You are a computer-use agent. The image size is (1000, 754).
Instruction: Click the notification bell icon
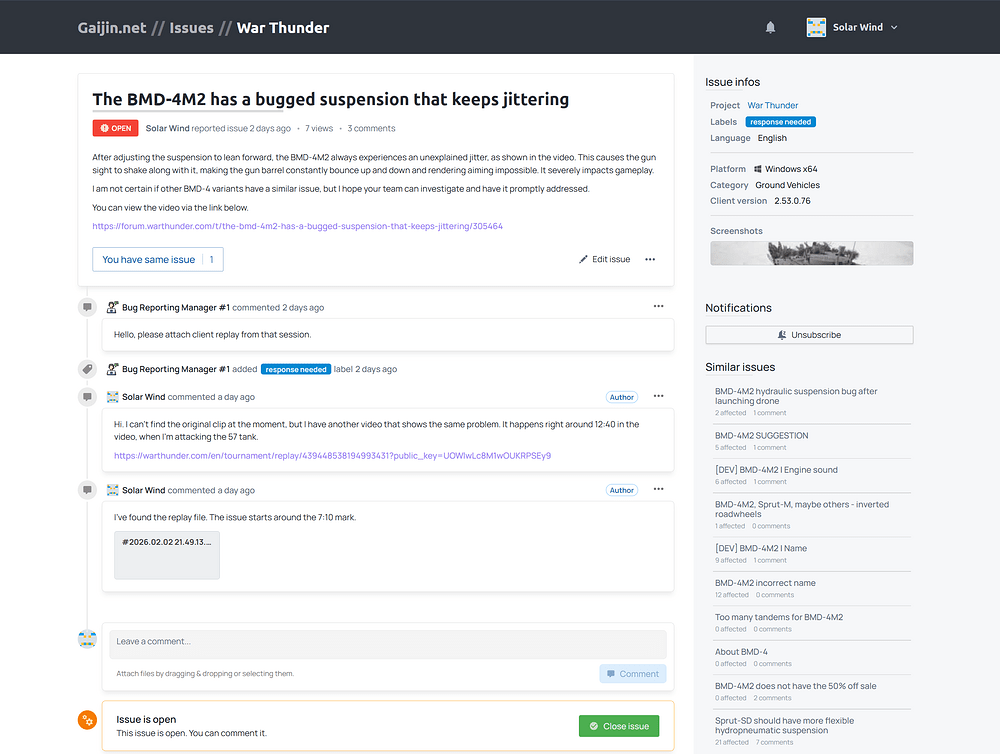tap(770, 28)
